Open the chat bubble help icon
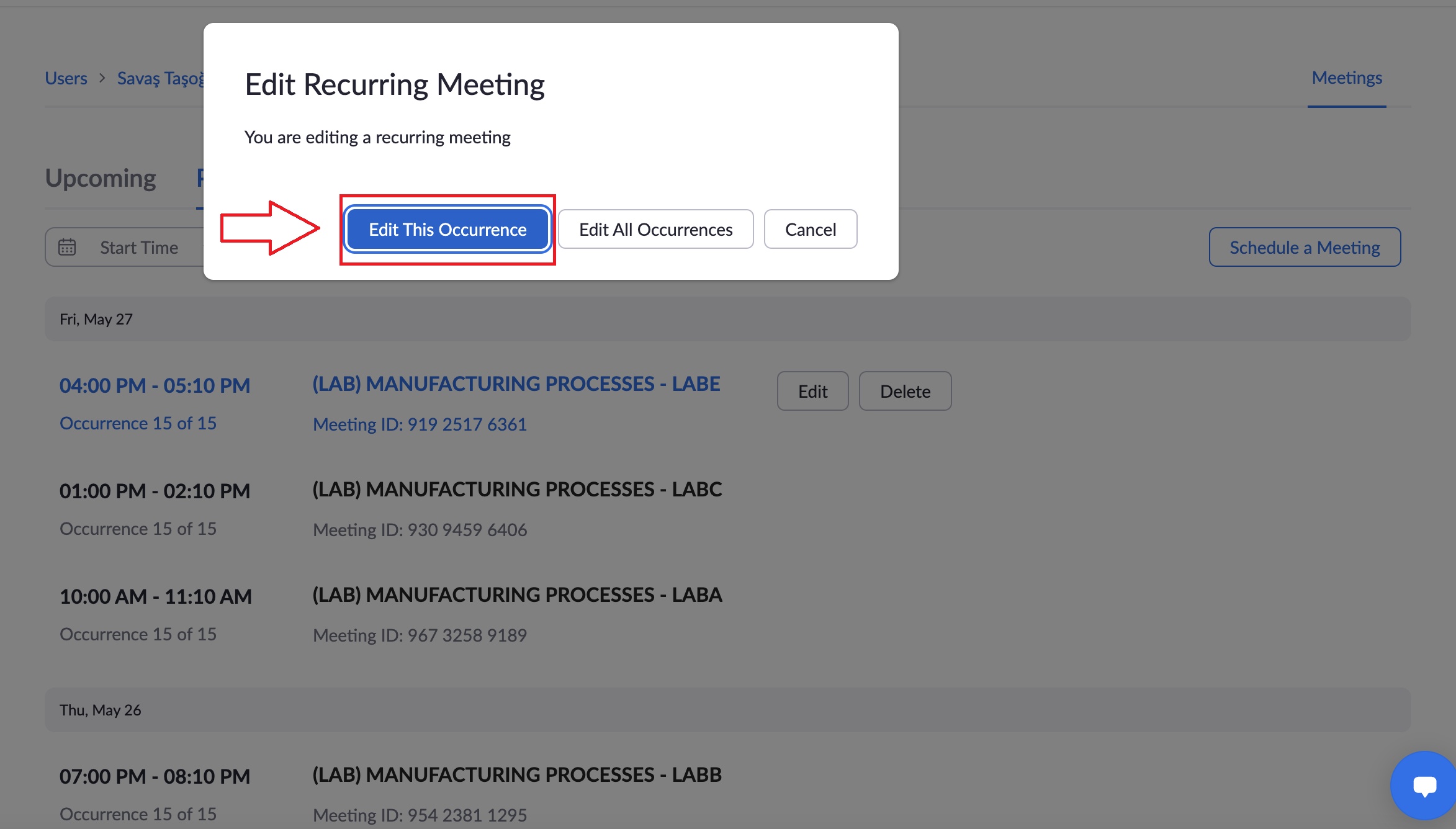The height and width of the screenshot is (829, 1456). coord(1424,786)
